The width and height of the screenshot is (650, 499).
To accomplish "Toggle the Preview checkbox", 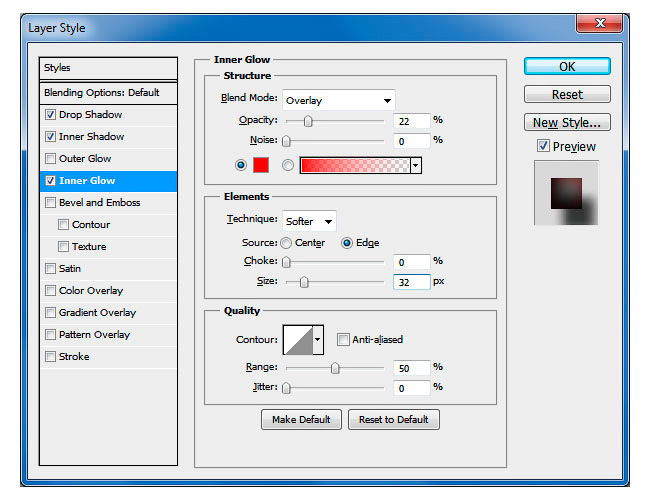I will tap(543, 146).
